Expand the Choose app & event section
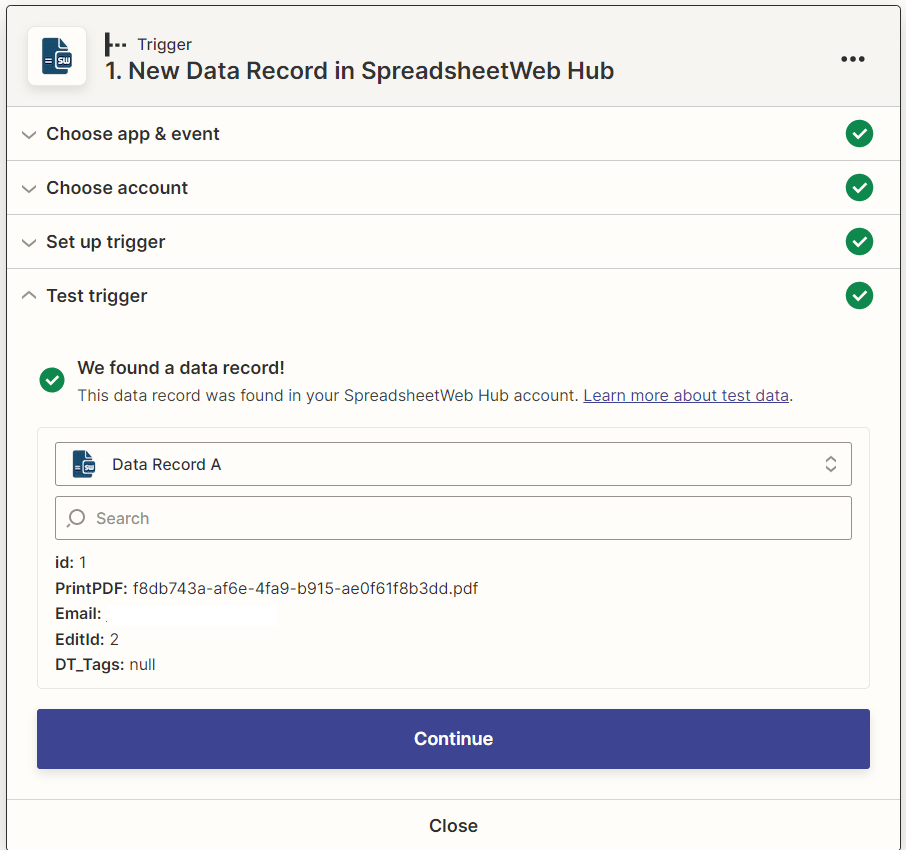906x850 pixels. point(132,134)
